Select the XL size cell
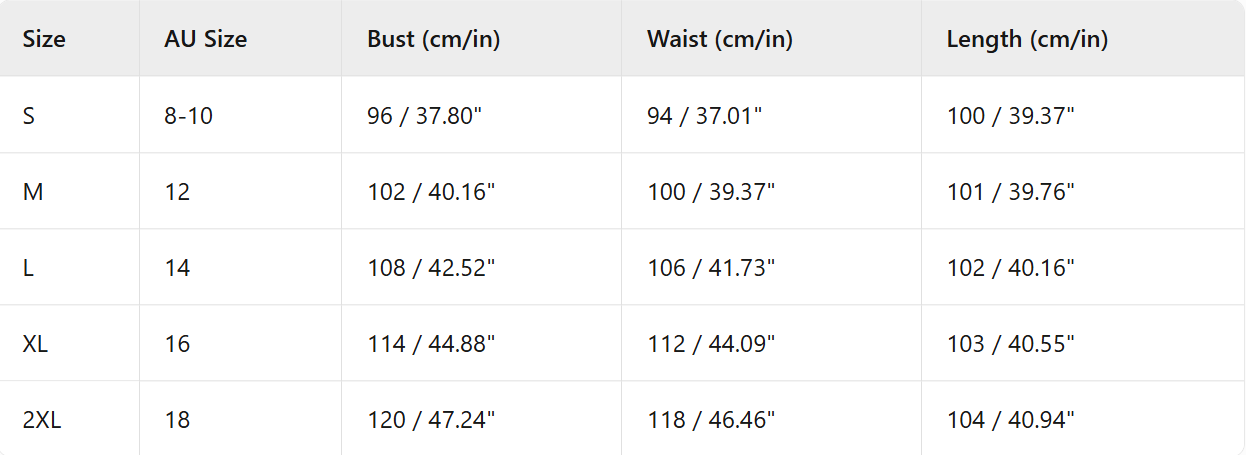This screenshot has height=455, width=1246. coord(35,344)
